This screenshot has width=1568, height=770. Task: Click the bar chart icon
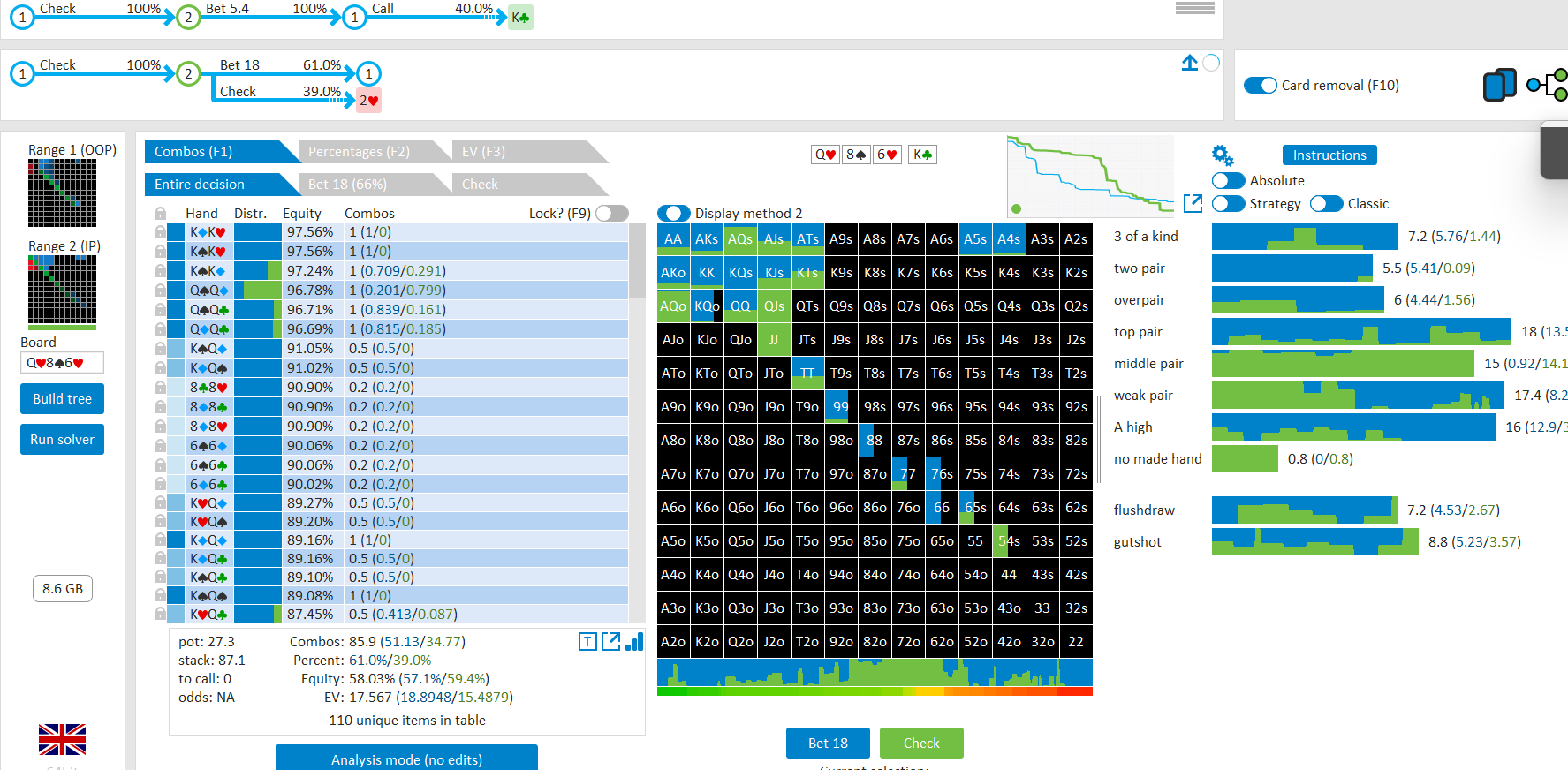click(x=634, y=641)
